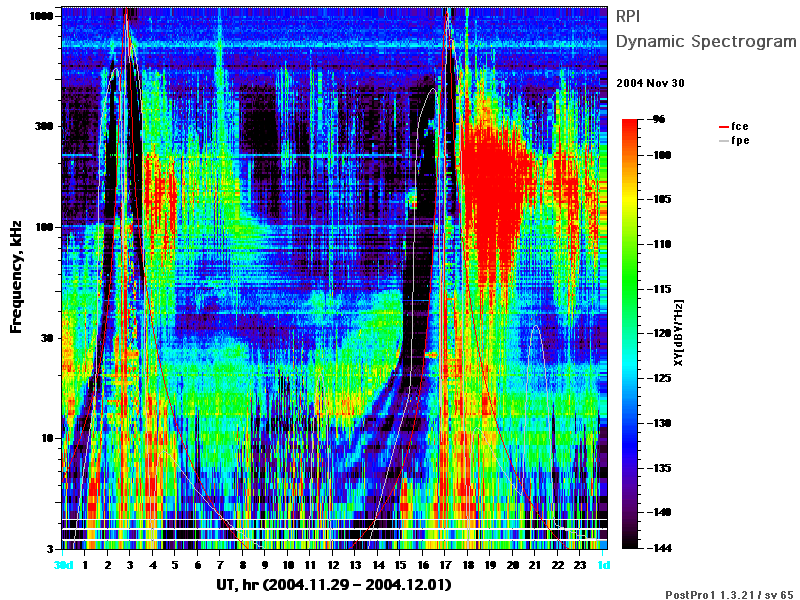Select the fpe legend label
The image size is (800, 600).
(740, 141)
